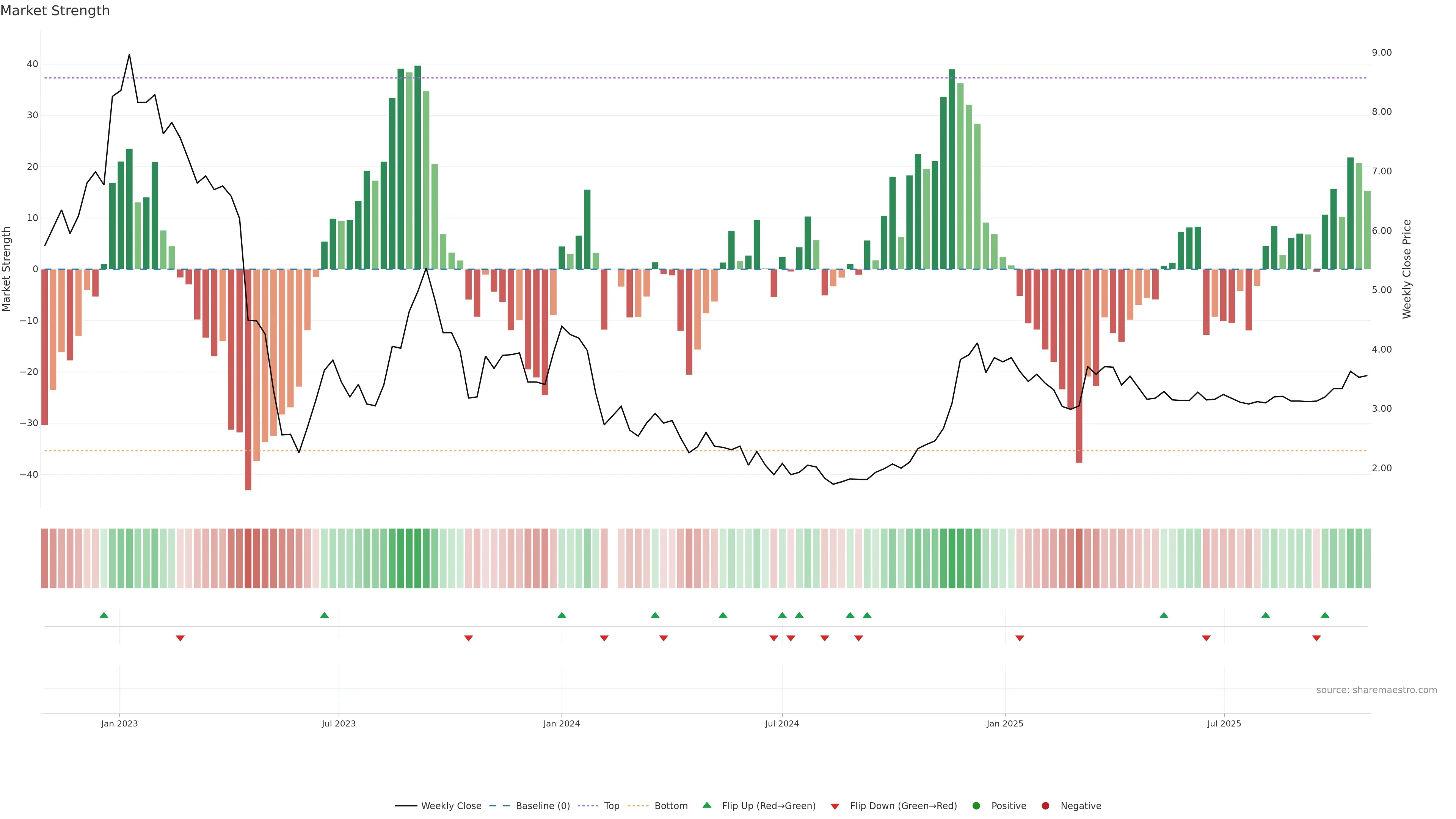
Task: Click the 9.00 price axis tick label
Action: coord(1381,53)
